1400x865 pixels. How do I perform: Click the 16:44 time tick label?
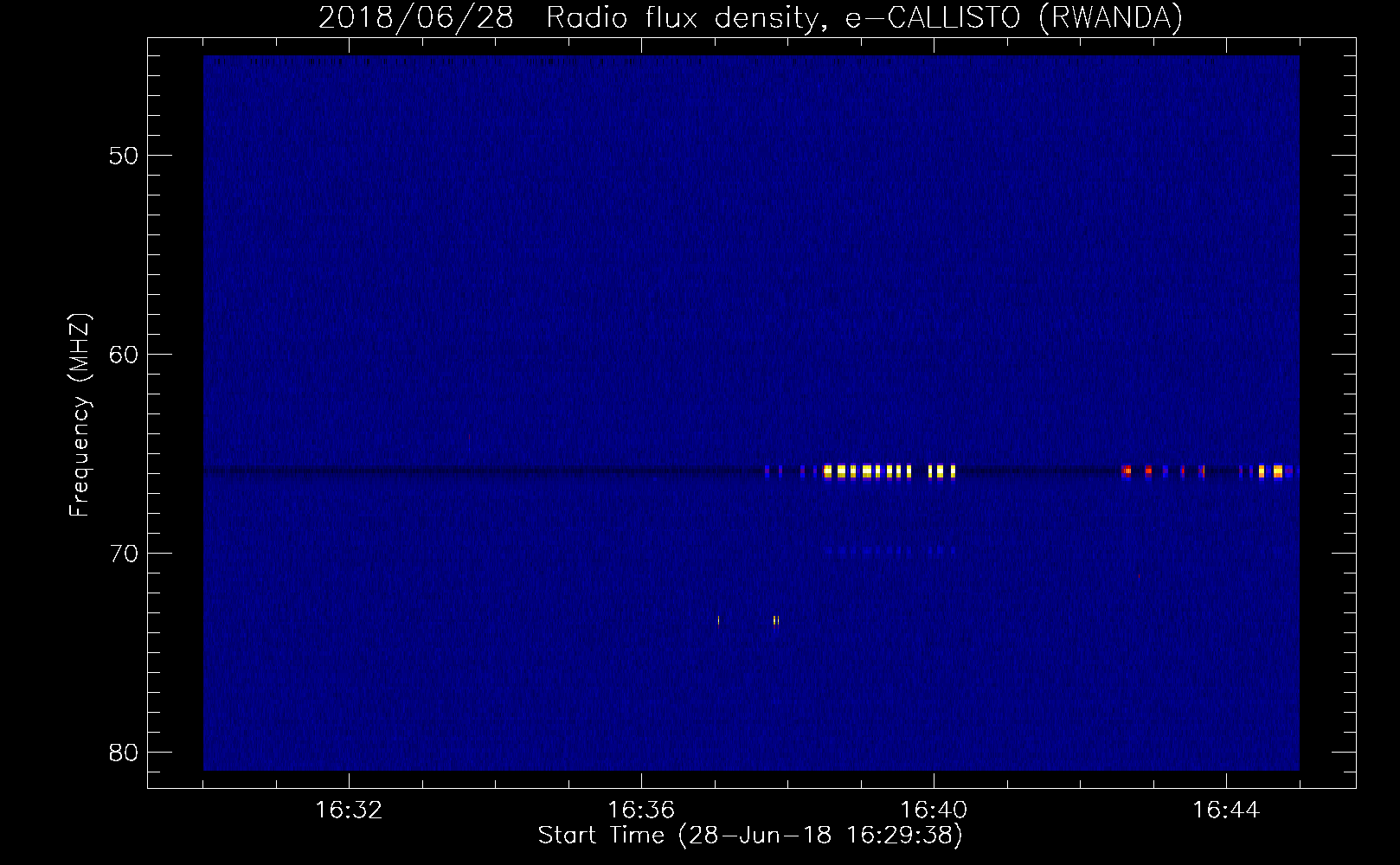[1226, 811]
